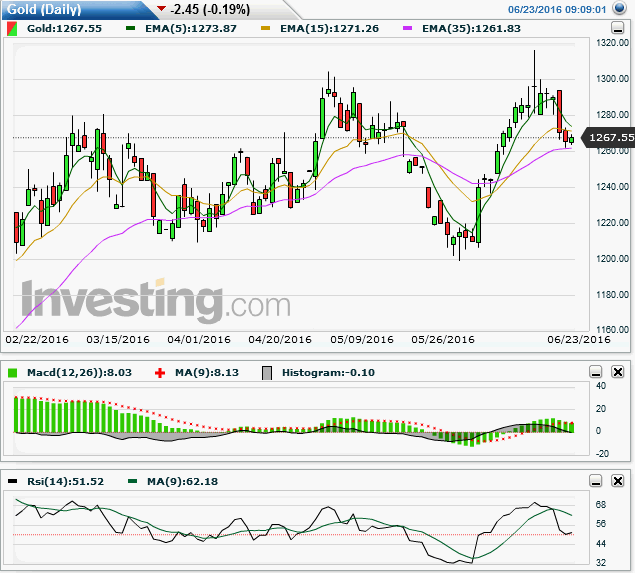Viewport: 635px width, 573px height.
Task: Click the EMA(35):1261.83 legend label
Action: click(471, 29)
